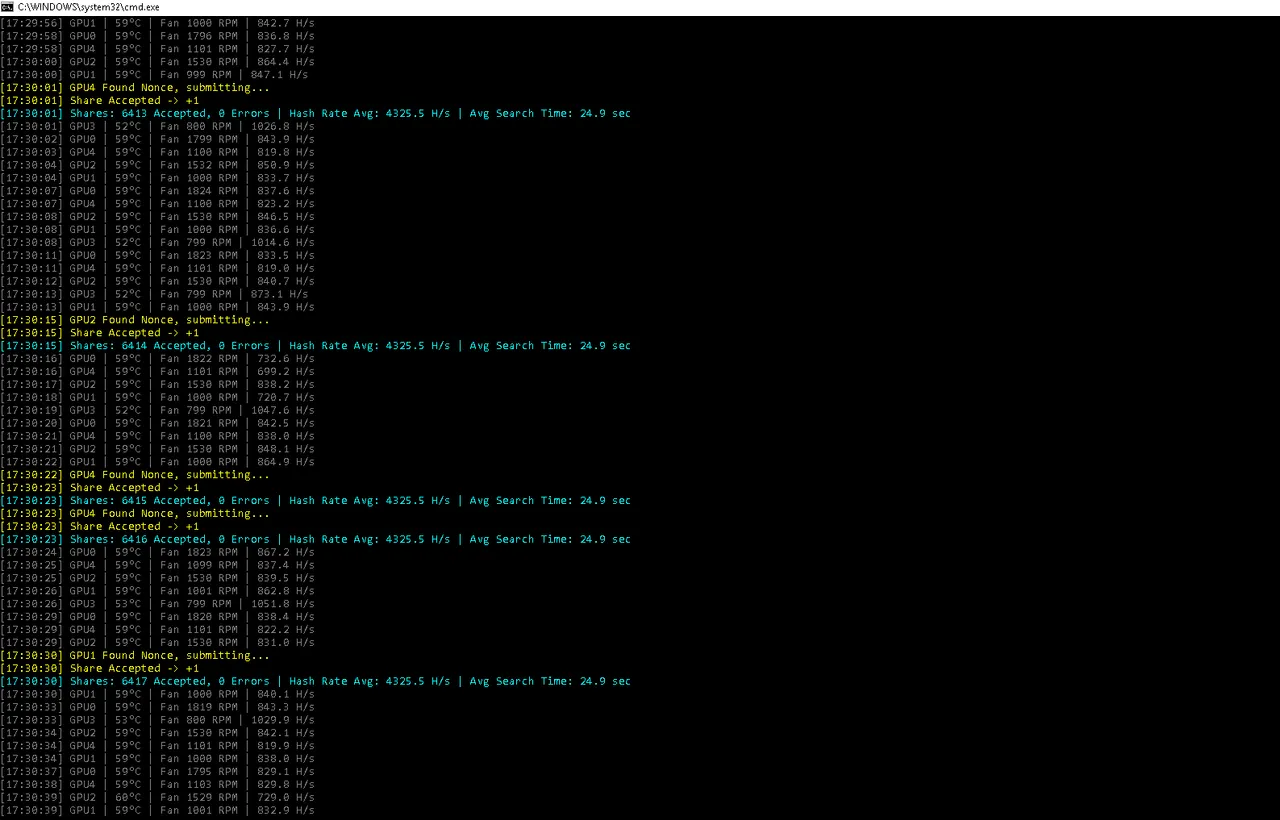The image size is (1280, 820).
Task: Select the GPU0 line reading 838.4 H/s
Action: [x=157, y=617]
